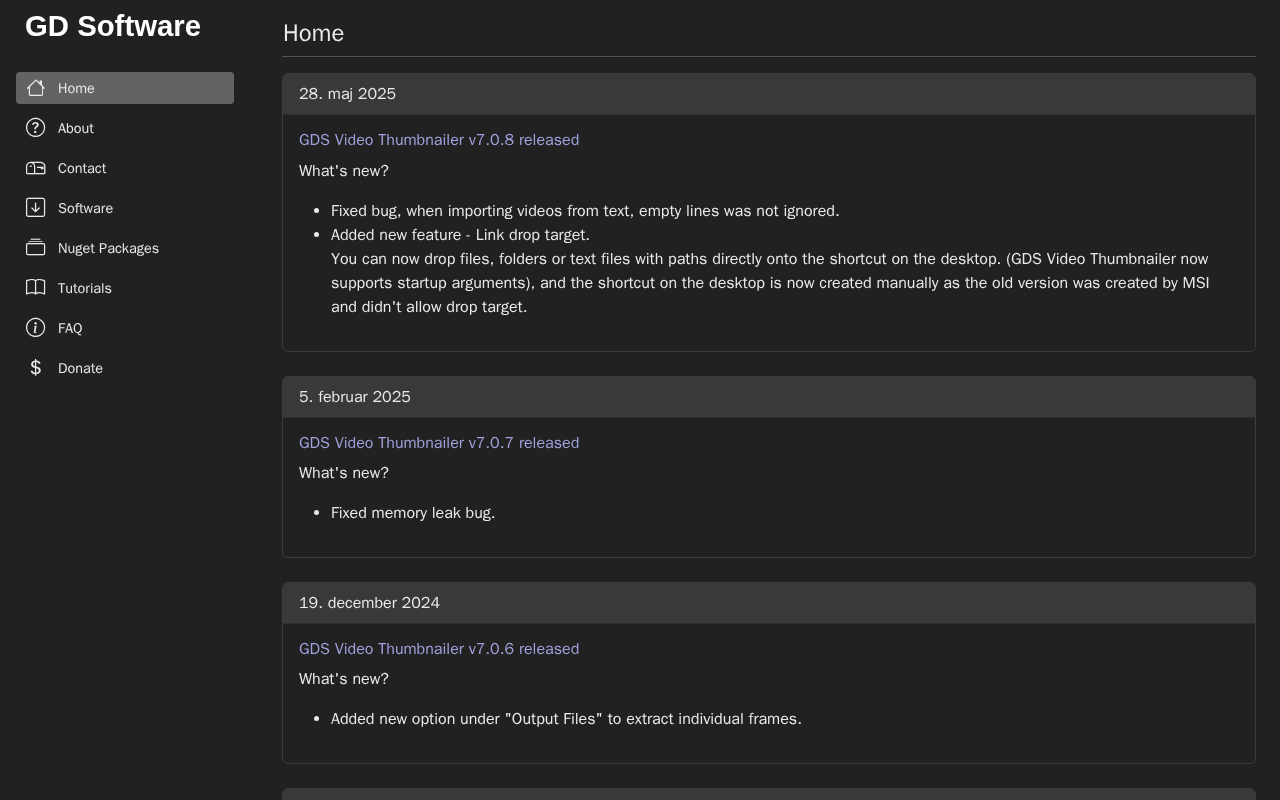1280x800 pixels.
Task: Select Nuget Packages in sidebar
Action: click(x=108, y=248)
